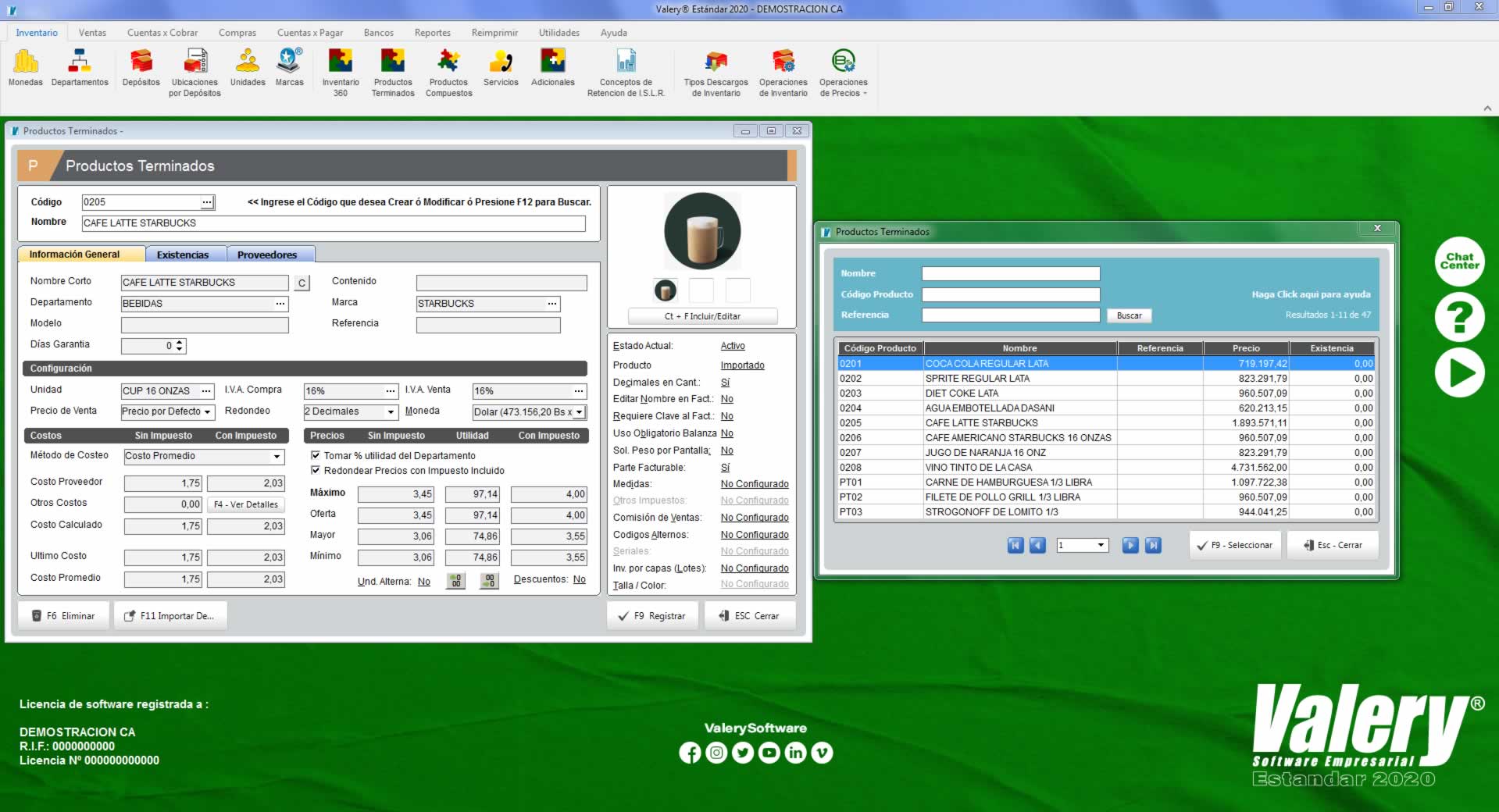Open the Moneda Dolar dropdown
The width and height of the screenshot is (1499, 812).
tap(580, 412)
